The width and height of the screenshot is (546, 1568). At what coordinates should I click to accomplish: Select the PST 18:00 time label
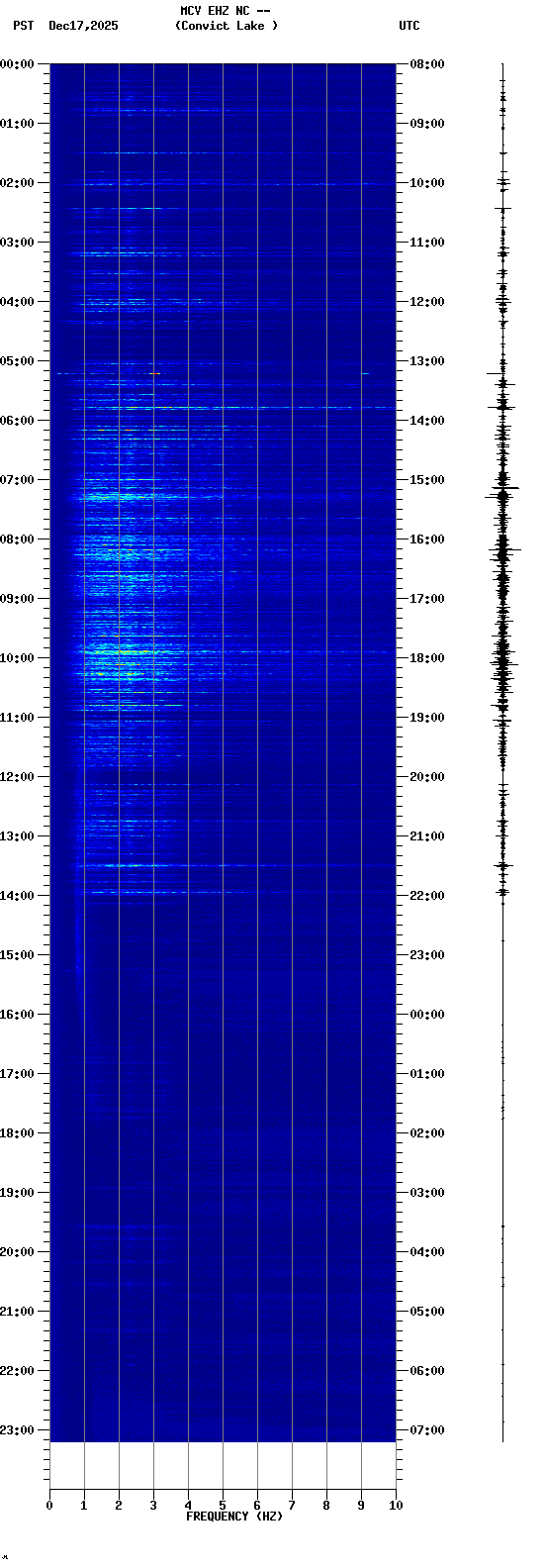click(18, 1133)
